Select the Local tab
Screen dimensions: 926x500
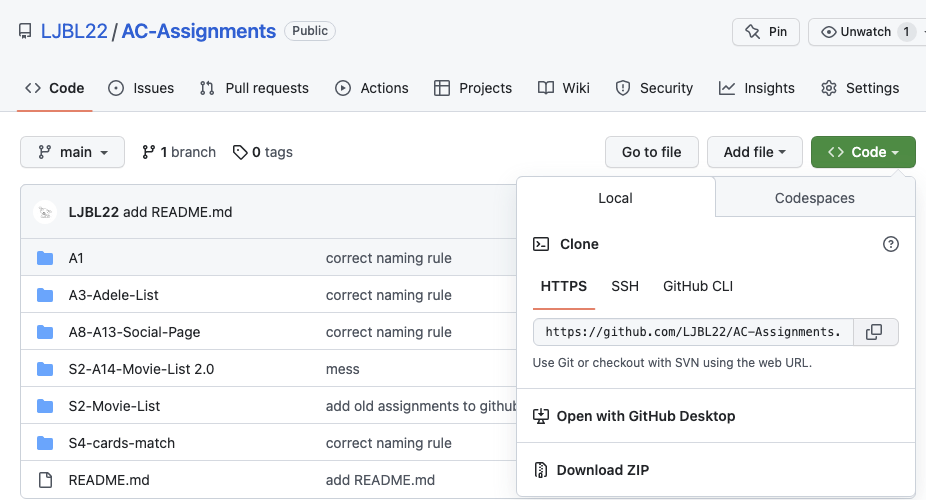click(x=615, y=198)
